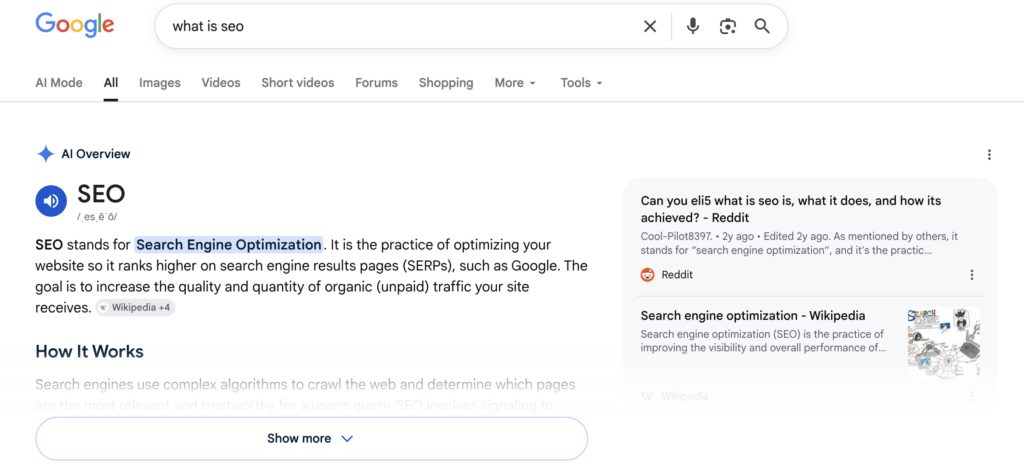The height and width of the screenshot is (471, 1024).
Task: Click highlighted 'Search Engine Optimization' text
Action: (229, 245)
